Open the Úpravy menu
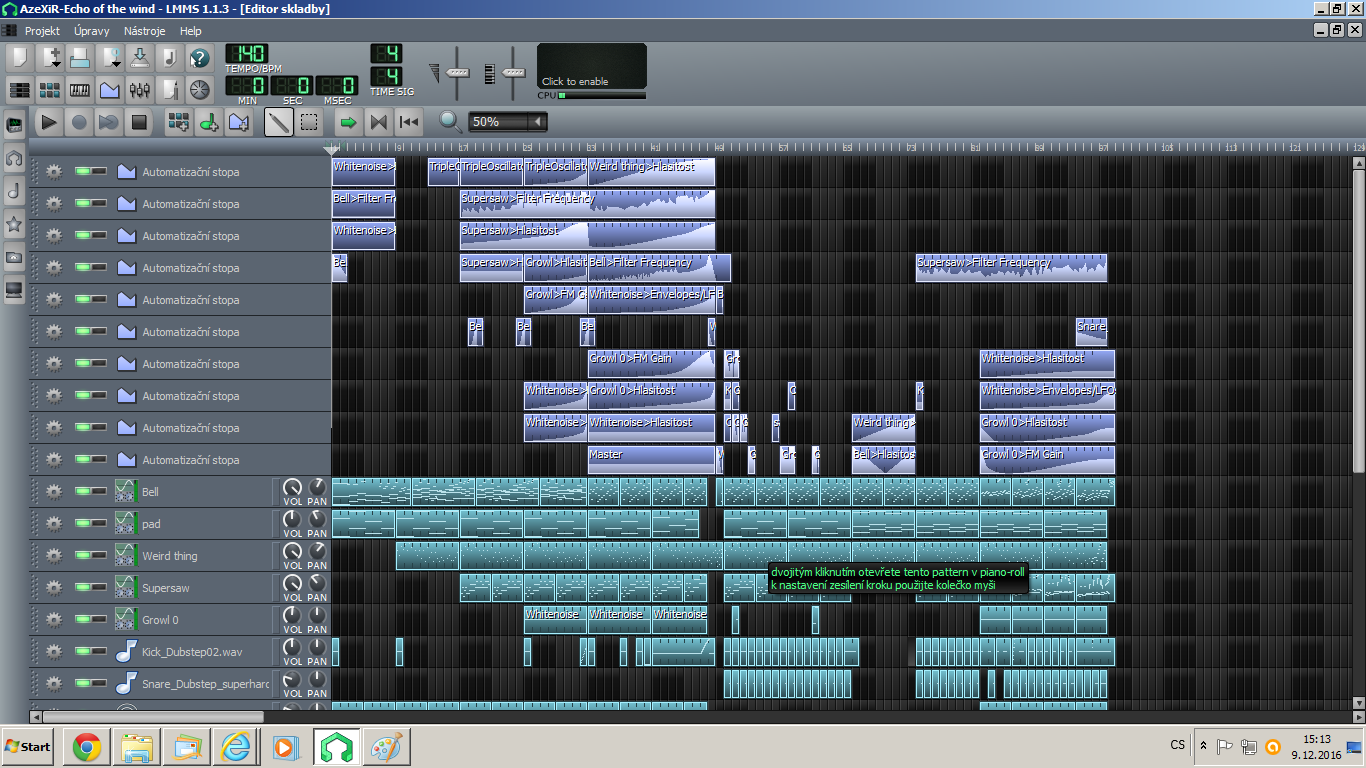This screenshot has height=768, width=1366. coord(91,31)
